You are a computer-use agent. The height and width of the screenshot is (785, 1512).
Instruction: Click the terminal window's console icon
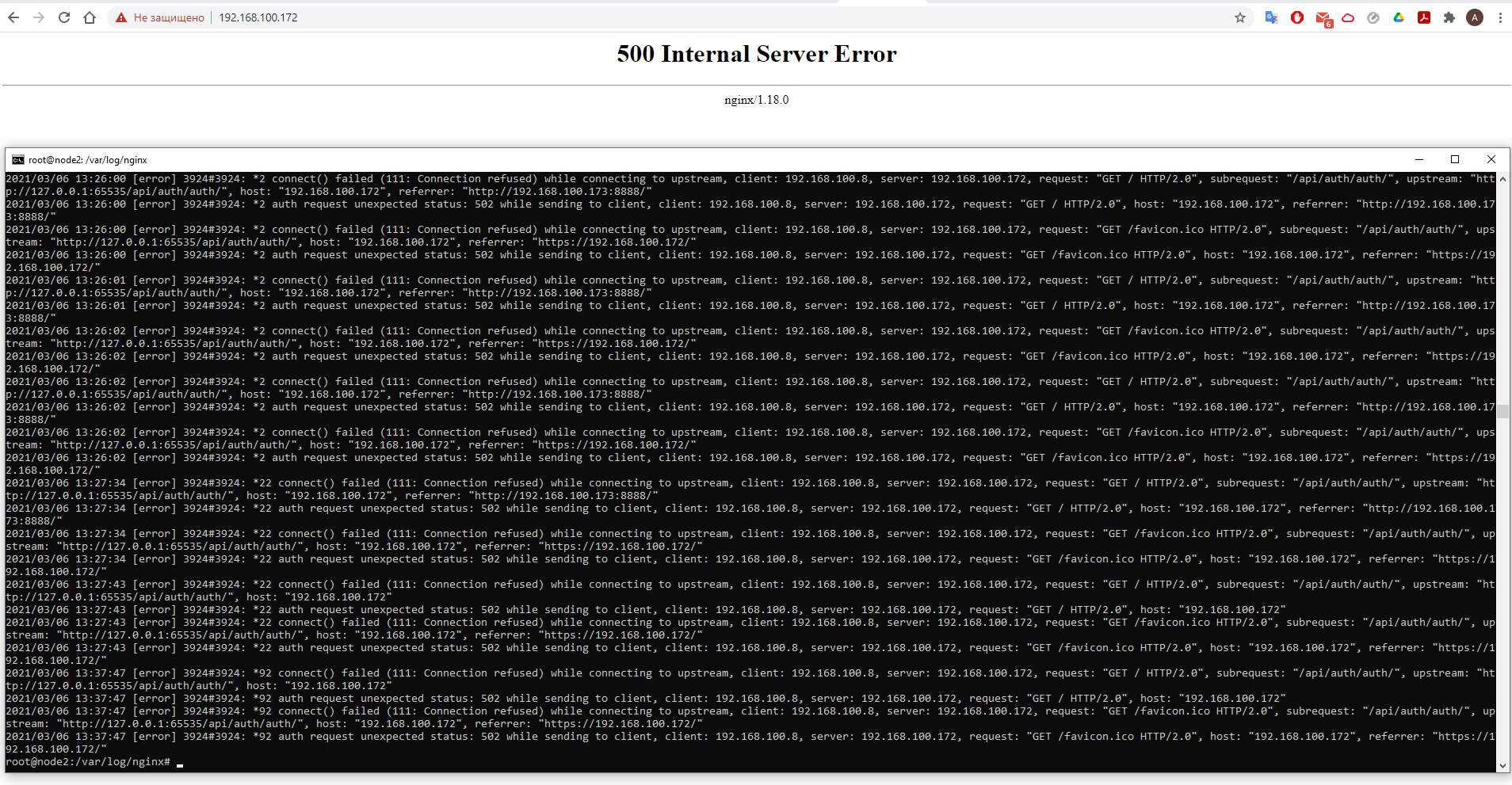17,160
